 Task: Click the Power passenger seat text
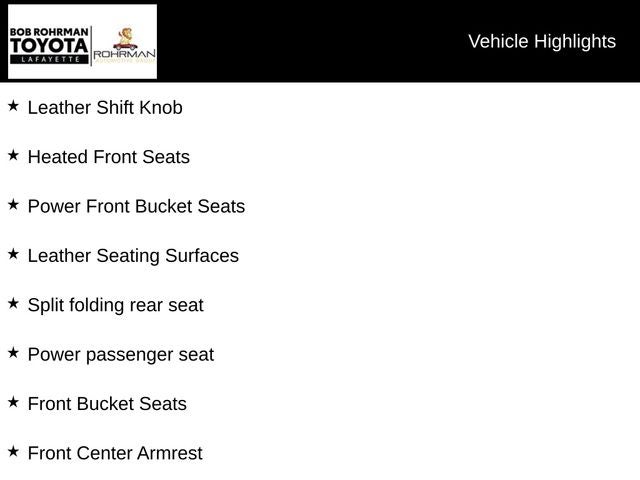pyautogui.click(x=120, y=354)
